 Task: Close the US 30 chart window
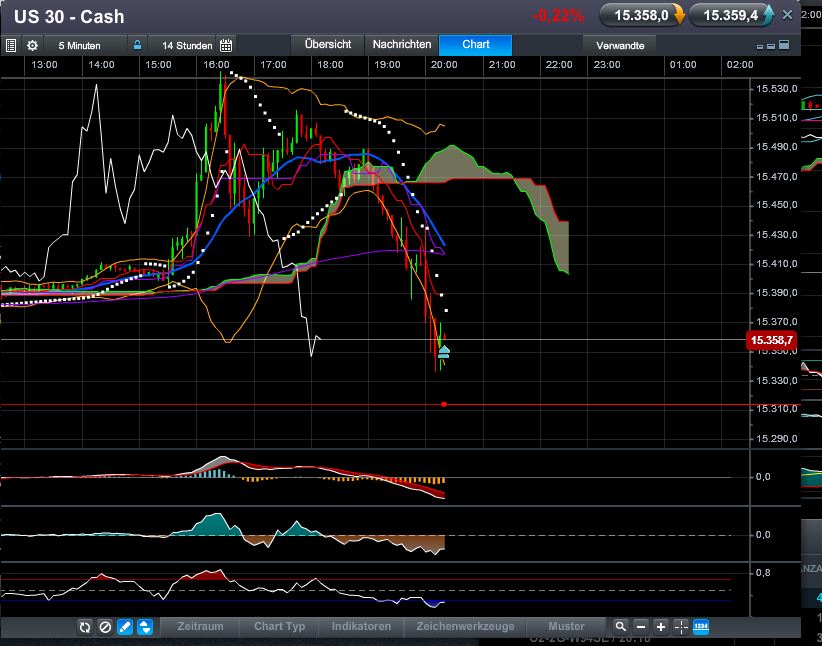[787, 15]
